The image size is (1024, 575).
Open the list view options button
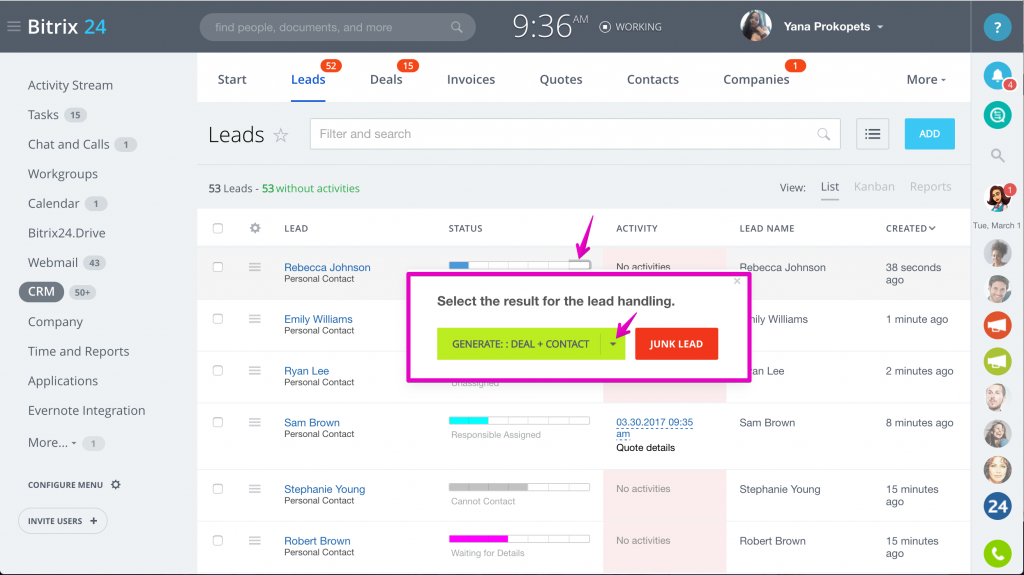click(x=872, y=134)
